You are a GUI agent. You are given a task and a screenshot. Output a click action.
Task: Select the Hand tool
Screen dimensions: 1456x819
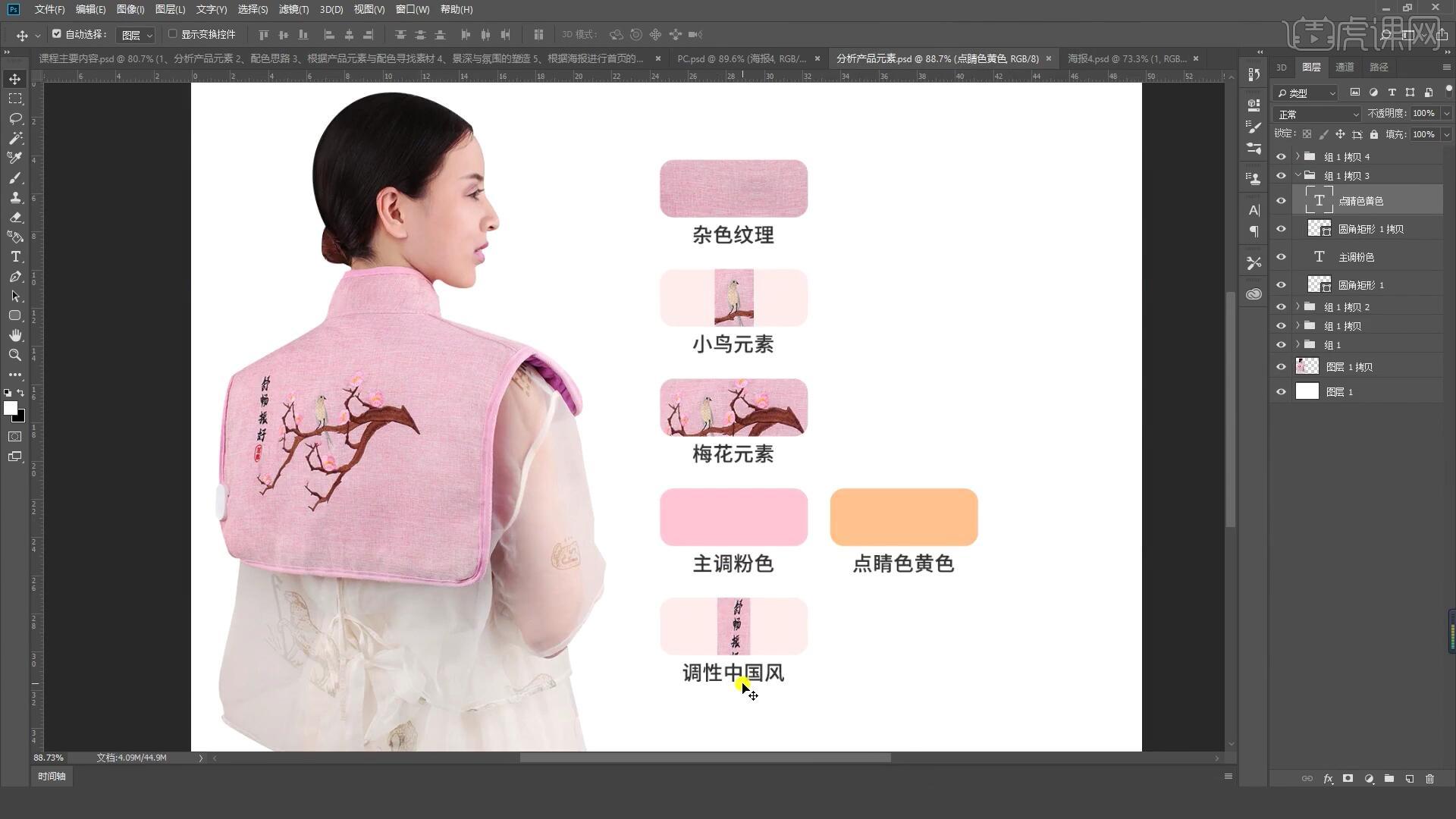(15, 335)
